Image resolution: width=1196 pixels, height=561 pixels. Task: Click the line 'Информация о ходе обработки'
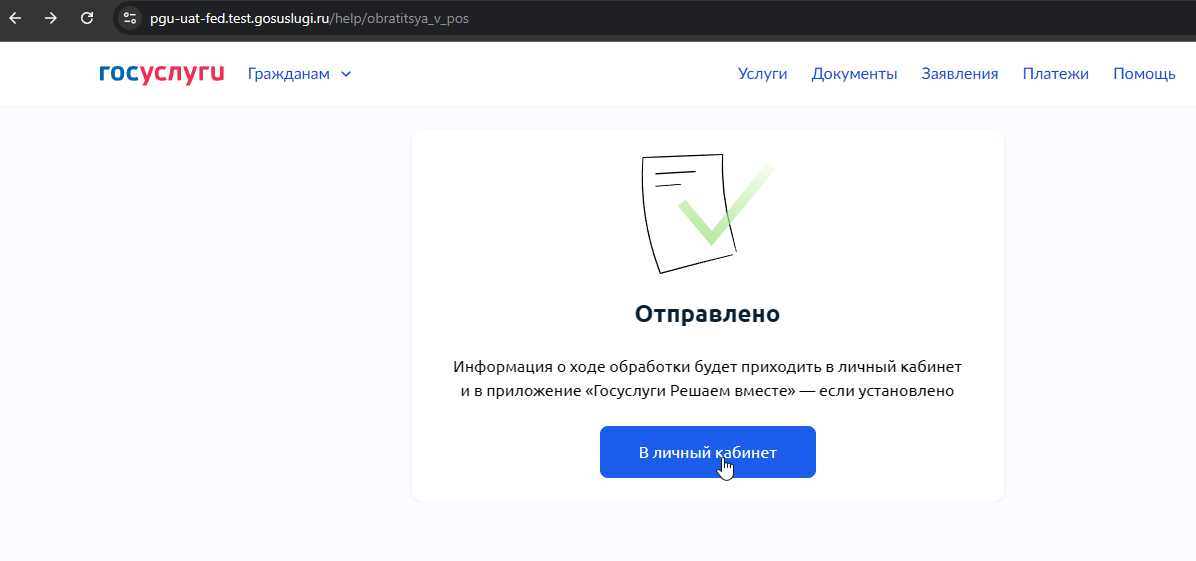click(x=708, y=366)
